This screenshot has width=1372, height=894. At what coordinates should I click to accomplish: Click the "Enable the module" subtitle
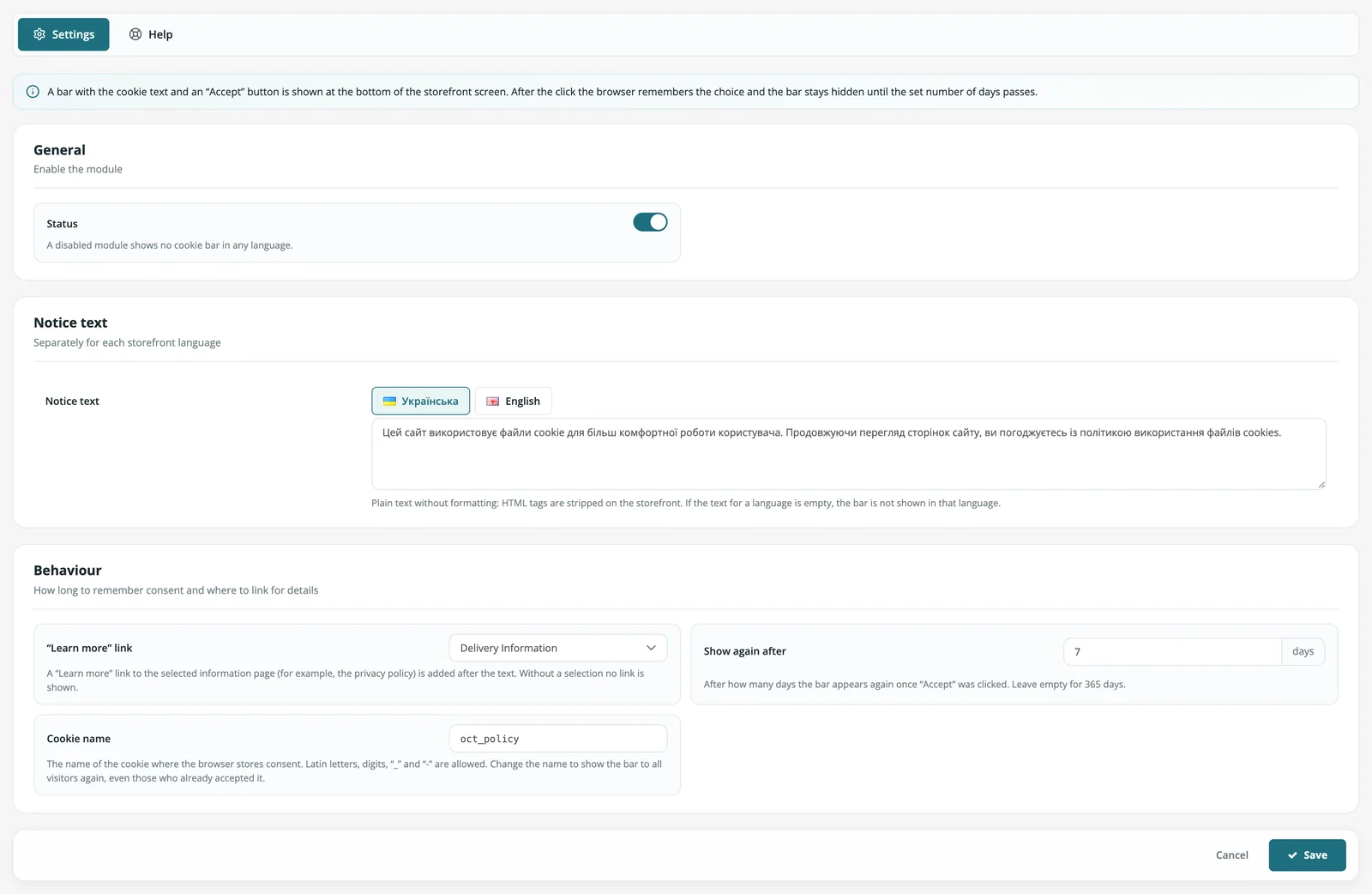[78, 169]
